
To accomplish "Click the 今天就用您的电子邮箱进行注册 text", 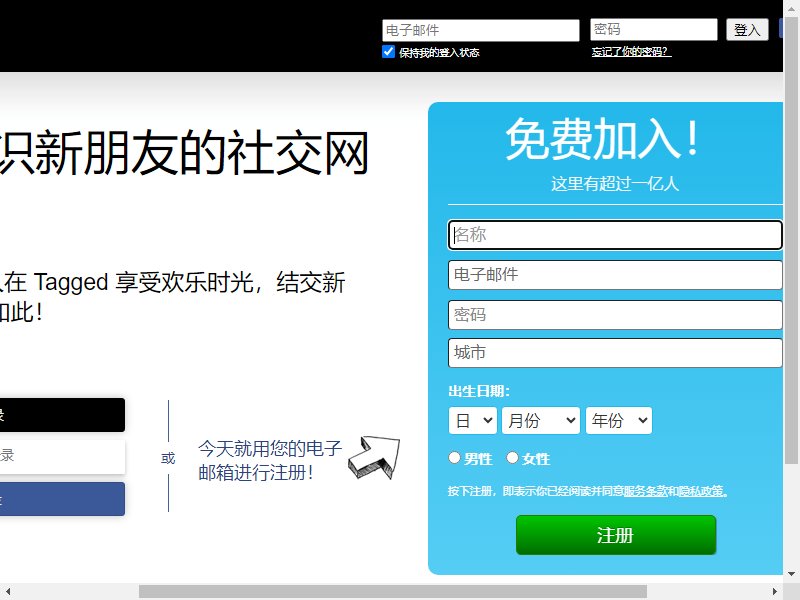I will (x=270, y=460).
